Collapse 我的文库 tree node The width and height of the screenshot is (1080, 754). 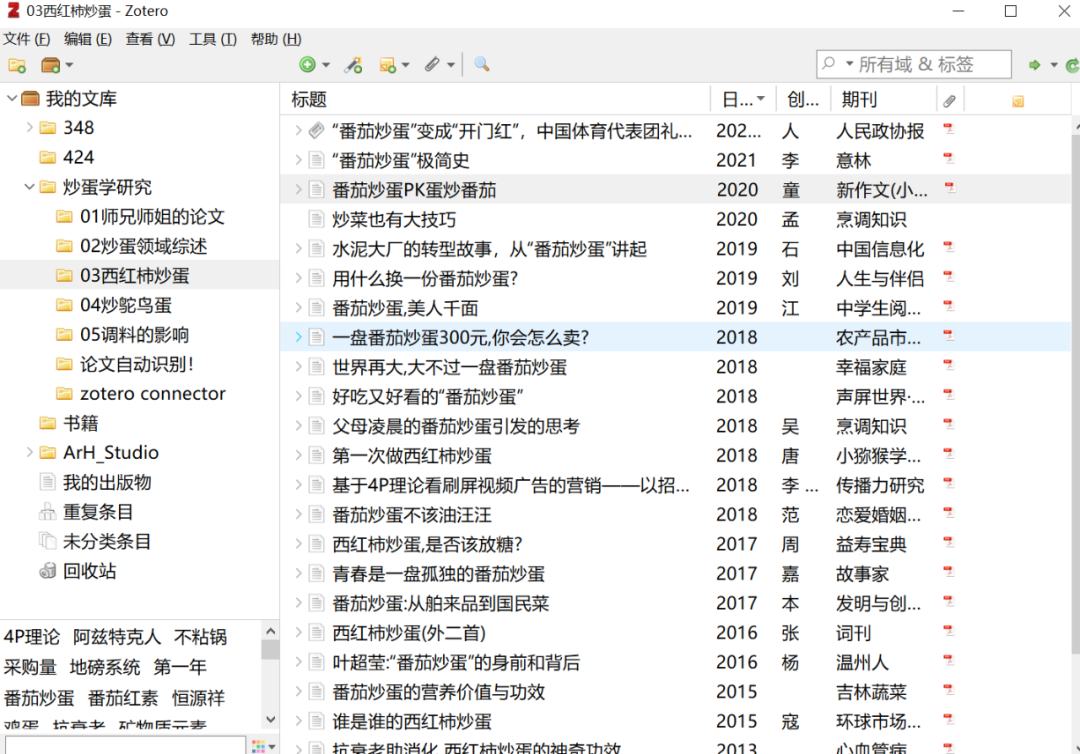click(x=12, y=98)
